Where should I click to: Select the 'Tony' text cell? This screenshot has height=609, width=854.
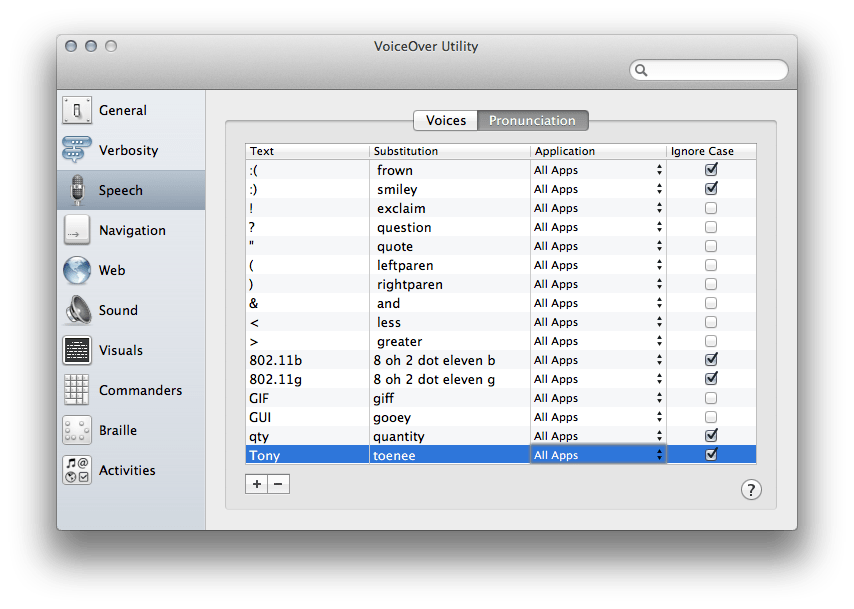pos(307,455)
